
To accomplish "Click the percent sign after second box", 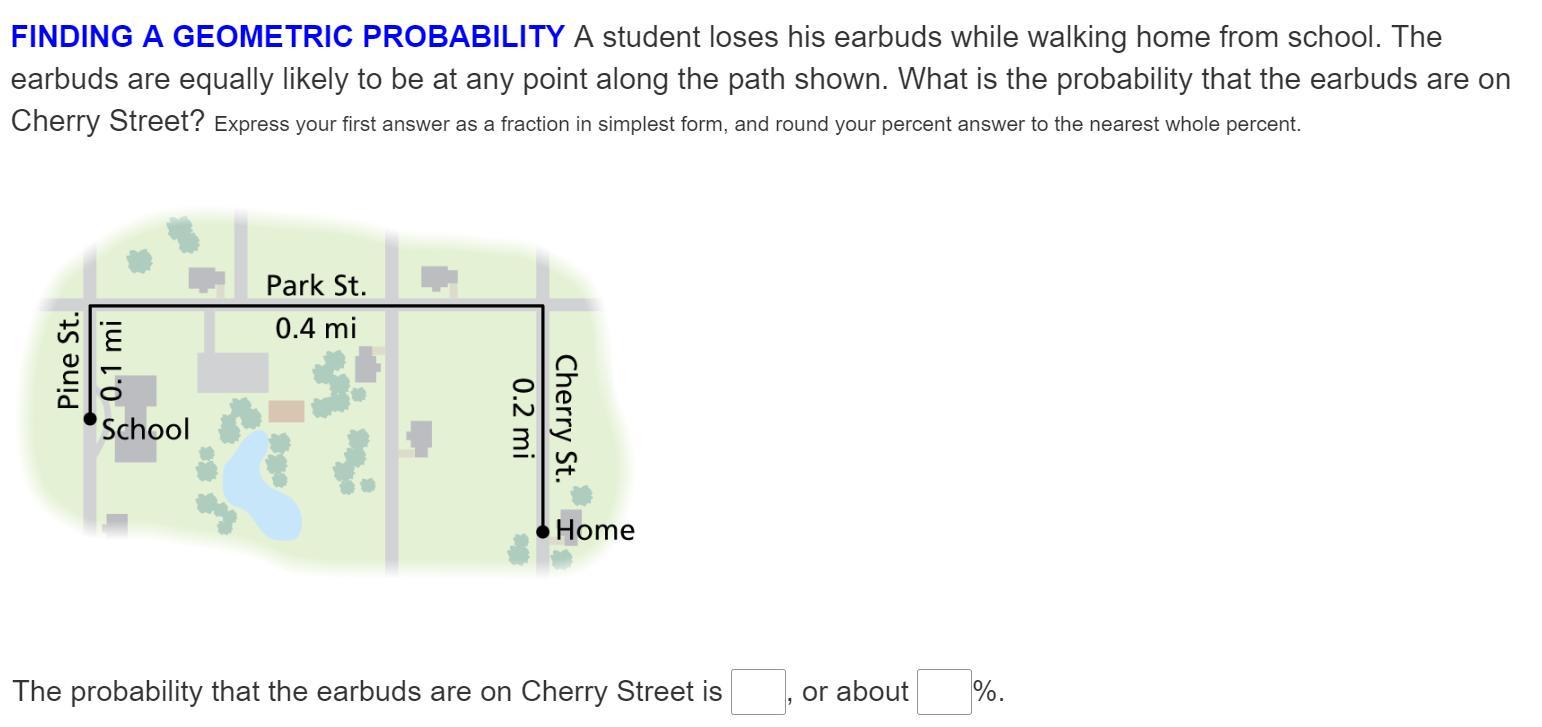I will point(985,692).
